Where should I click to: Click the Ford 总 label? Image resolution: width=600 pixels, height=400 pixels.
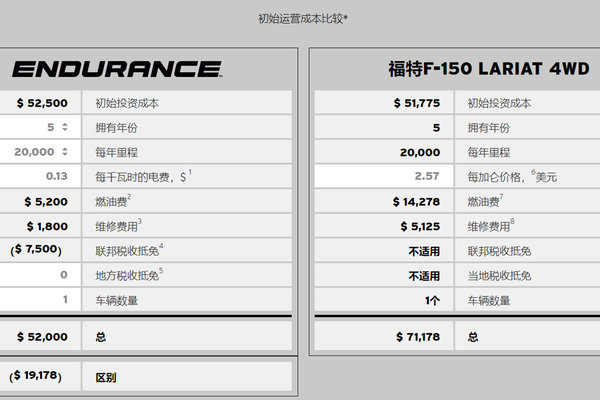[473, 337]
